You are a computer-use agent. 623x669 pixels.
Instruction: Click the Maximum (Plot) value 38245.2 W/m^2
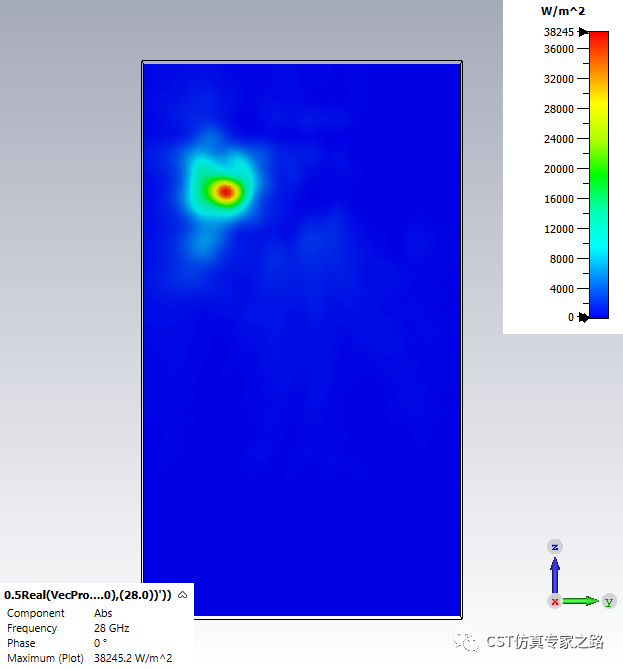click(x=133, y=658)
